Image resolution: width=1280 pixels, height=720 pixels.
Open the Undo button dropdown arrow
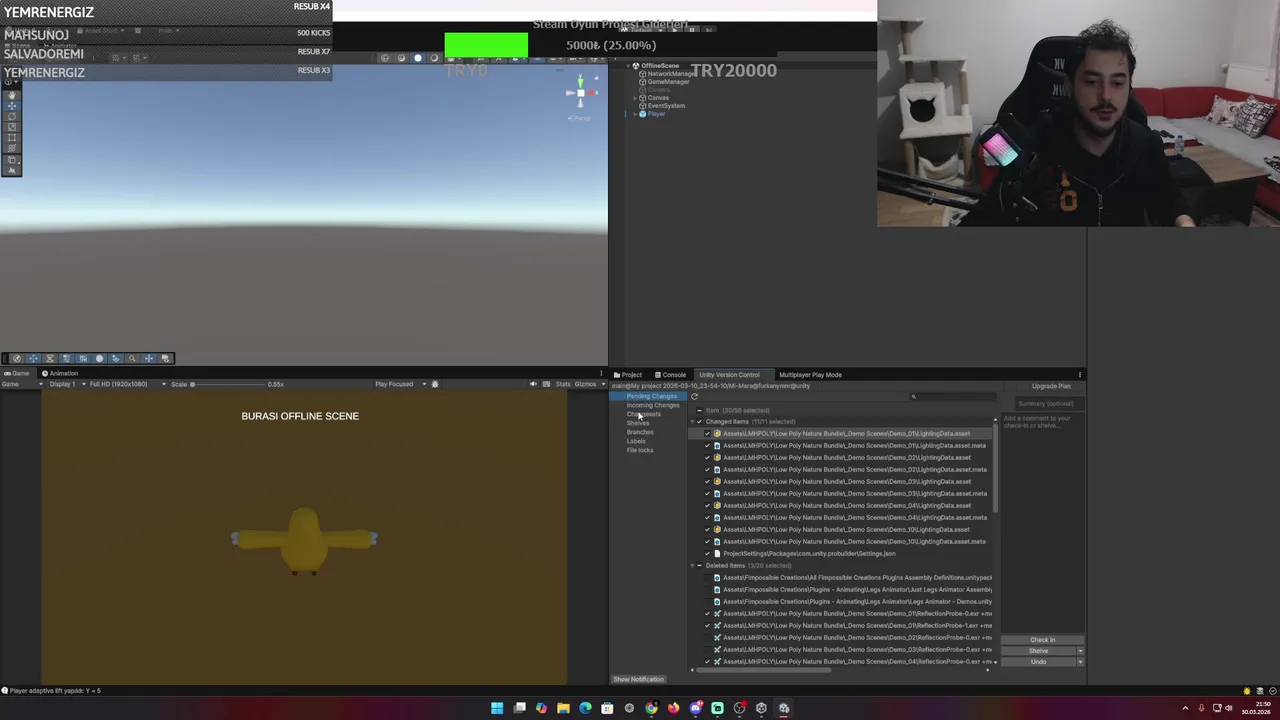pos(1080,662)
